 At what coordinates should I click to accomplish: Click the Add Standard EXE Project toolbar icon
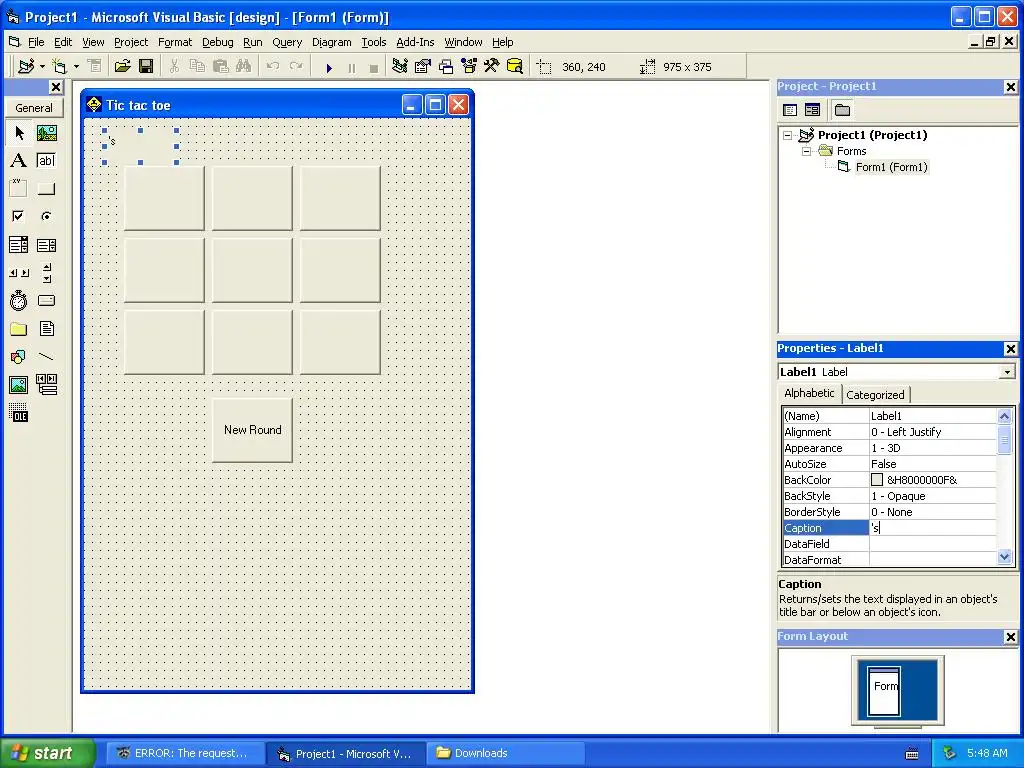[26, 67]
